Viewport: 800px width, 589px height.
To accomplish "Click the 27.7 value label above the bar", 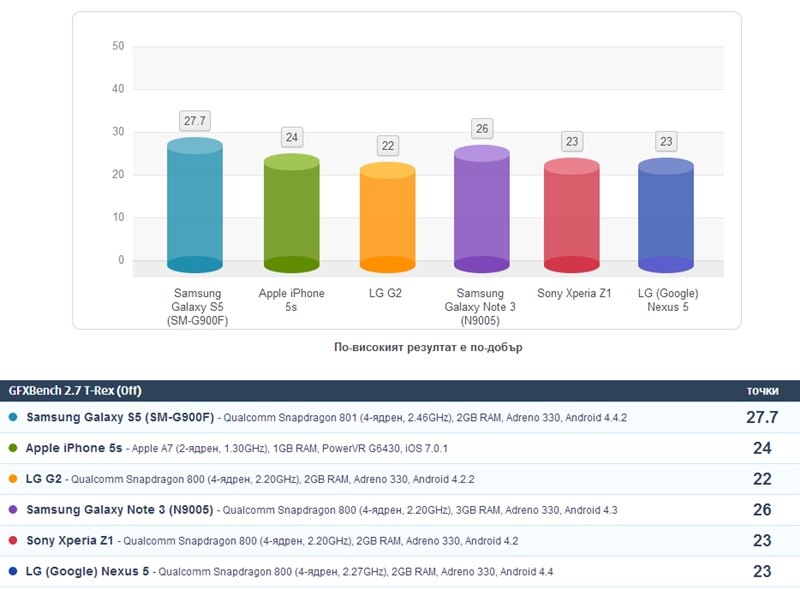I will coord(195,121).
